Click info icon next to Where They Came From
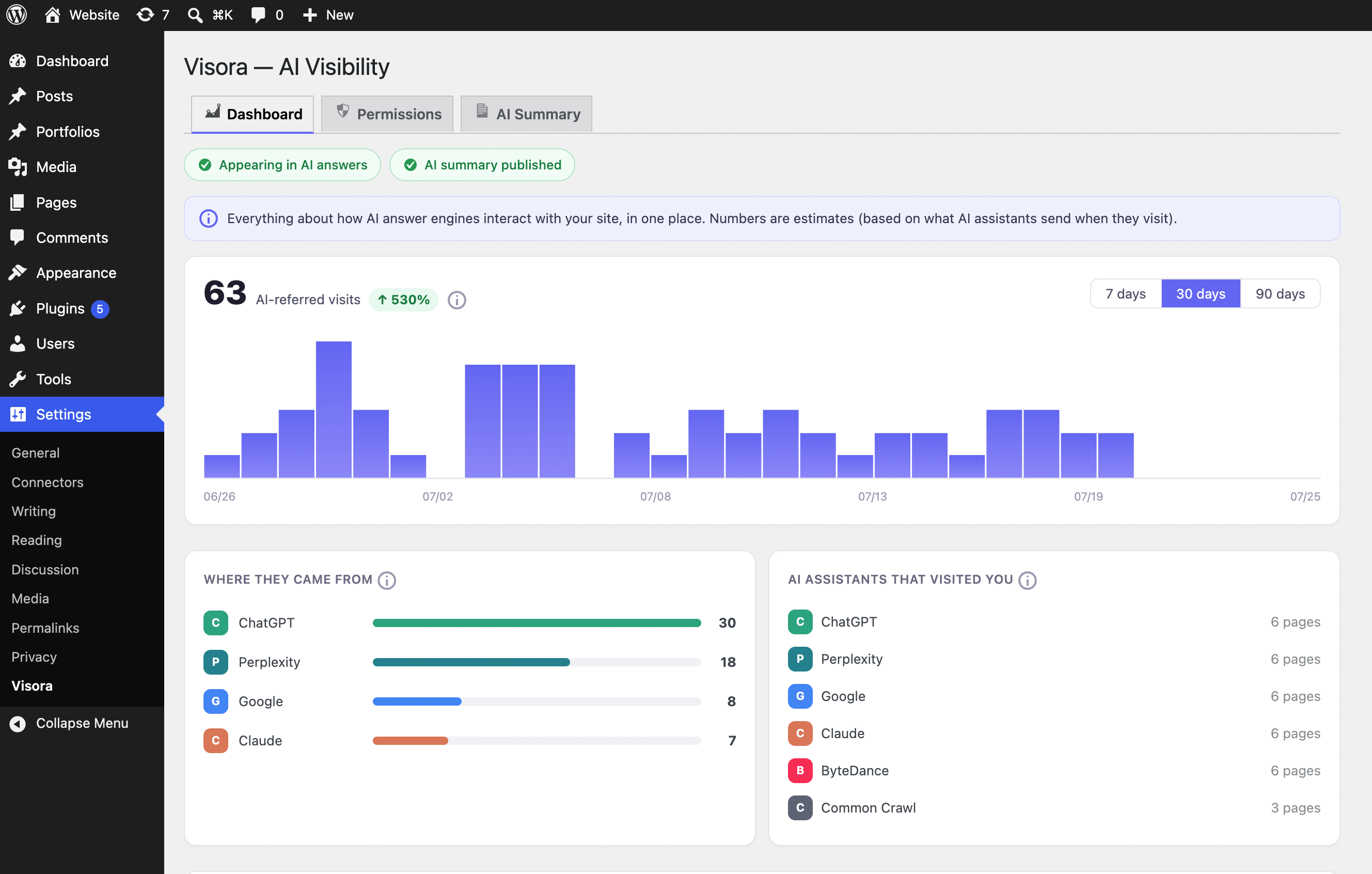The width and height of the screenshot is (1372, 874). [387, 581]
